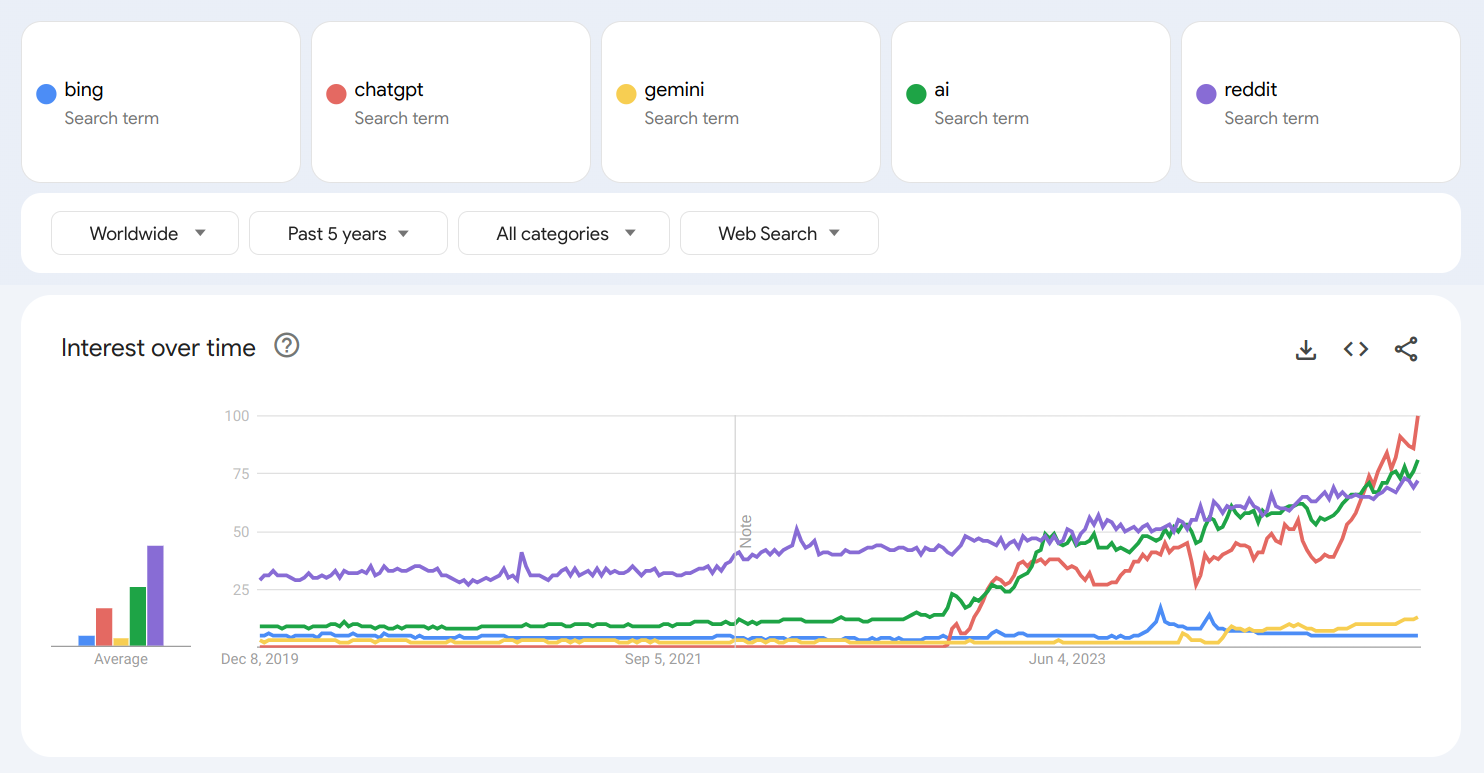Viewport: 1484px width, 773px height.
Task: Open the Worldwide region dropdown
Action: pos(145,233)
